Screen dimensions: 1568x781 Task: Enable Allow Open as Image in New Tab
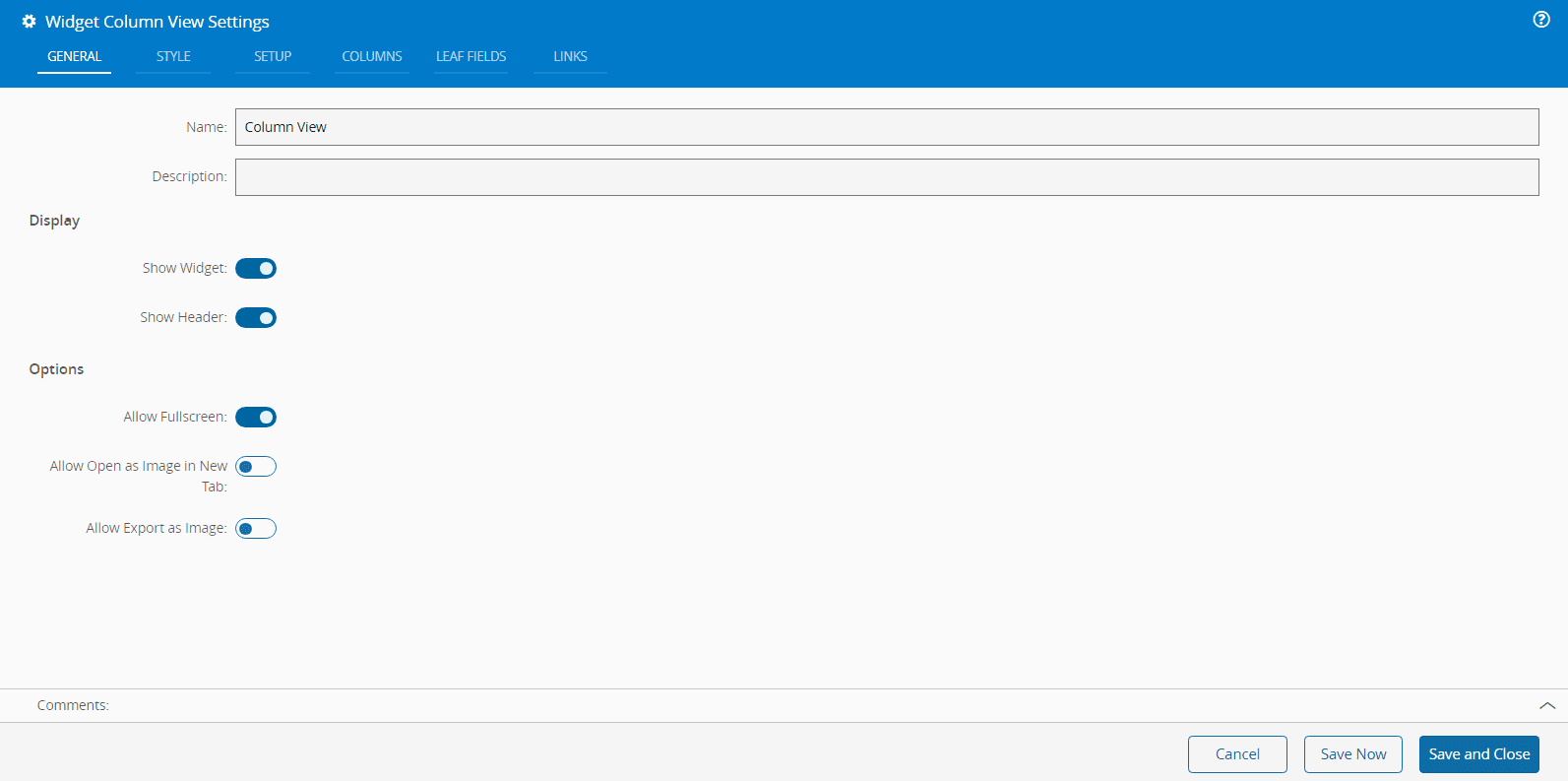pyautogui.click(x=256, y=466)
